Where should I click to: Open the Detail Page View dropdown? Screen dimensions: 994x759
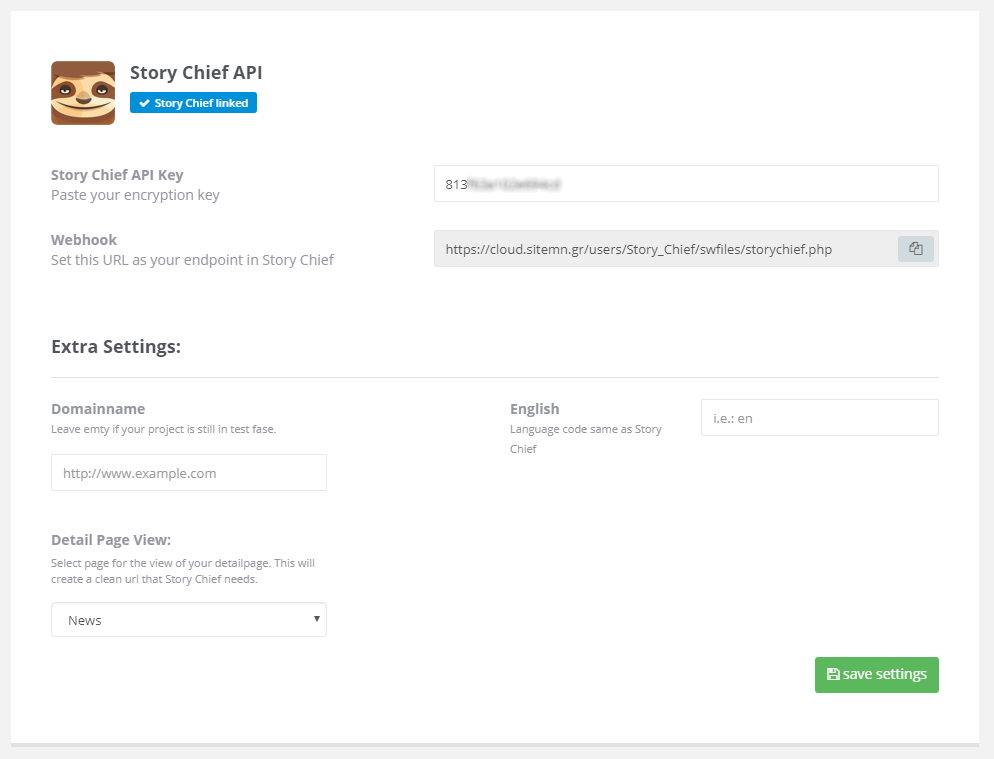coord(189,620)
